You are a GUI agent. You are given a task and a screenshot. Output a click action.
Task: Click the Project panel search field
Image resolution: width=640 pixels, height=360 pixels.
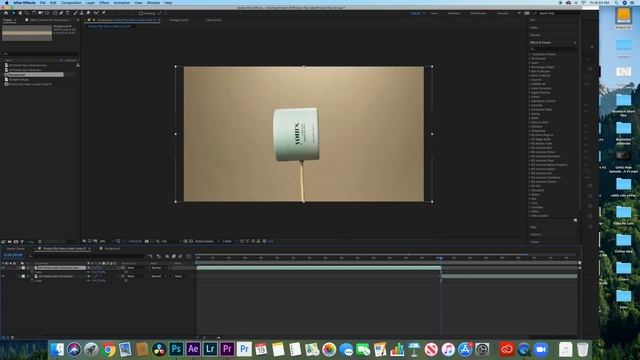(x=40, y=53)
